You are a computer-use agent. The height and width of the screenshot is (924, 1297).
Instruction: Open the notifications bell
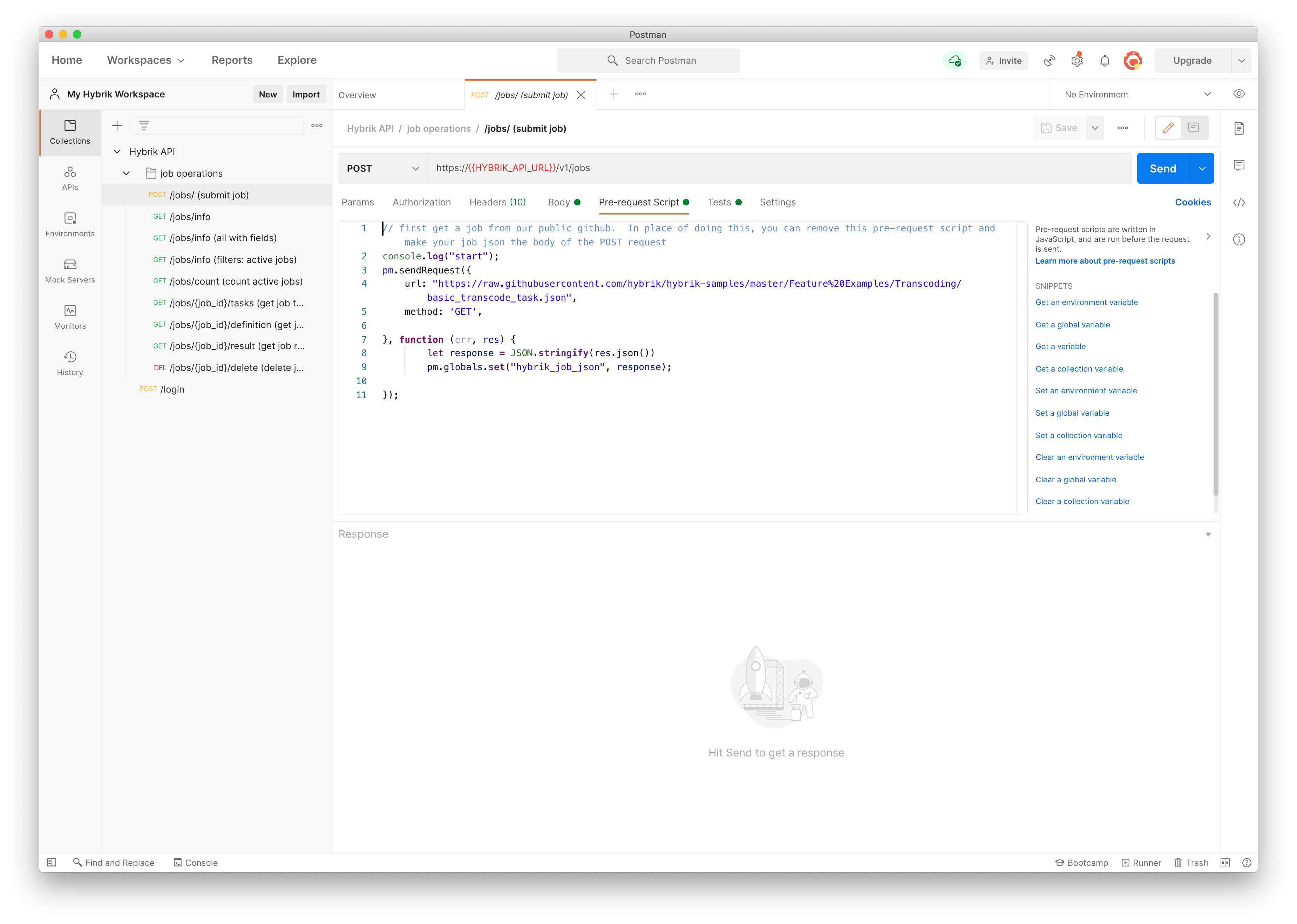pyautogui.click(x=1105, y=60)
